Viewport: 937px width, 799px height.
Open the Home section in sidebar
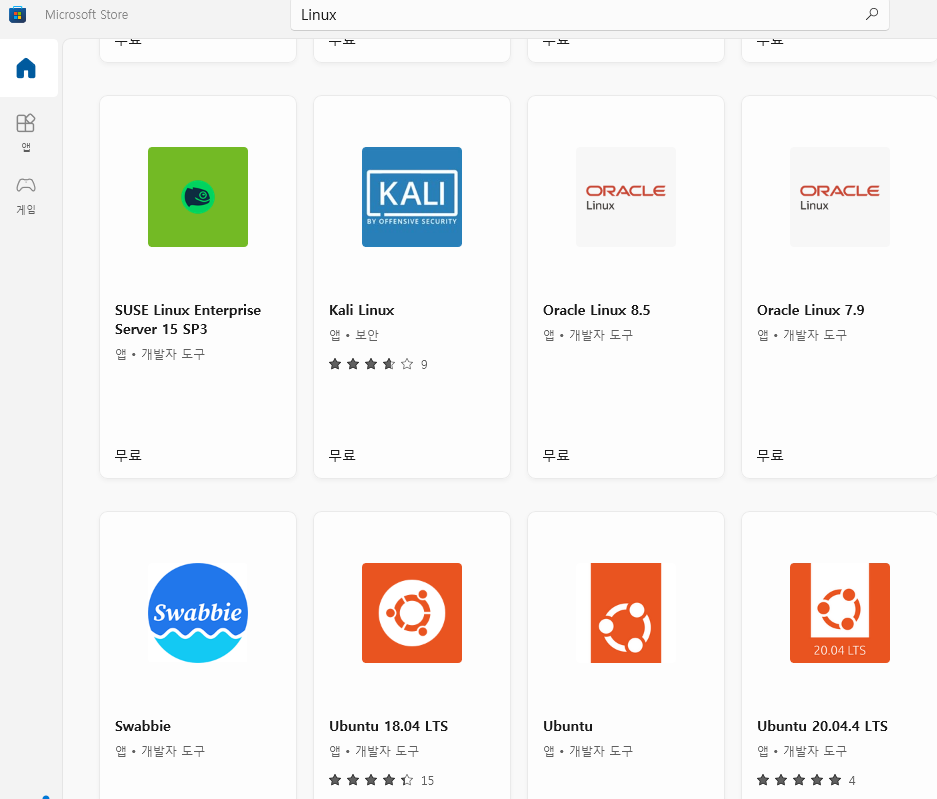pyautogui.click(x=26, y=68)
